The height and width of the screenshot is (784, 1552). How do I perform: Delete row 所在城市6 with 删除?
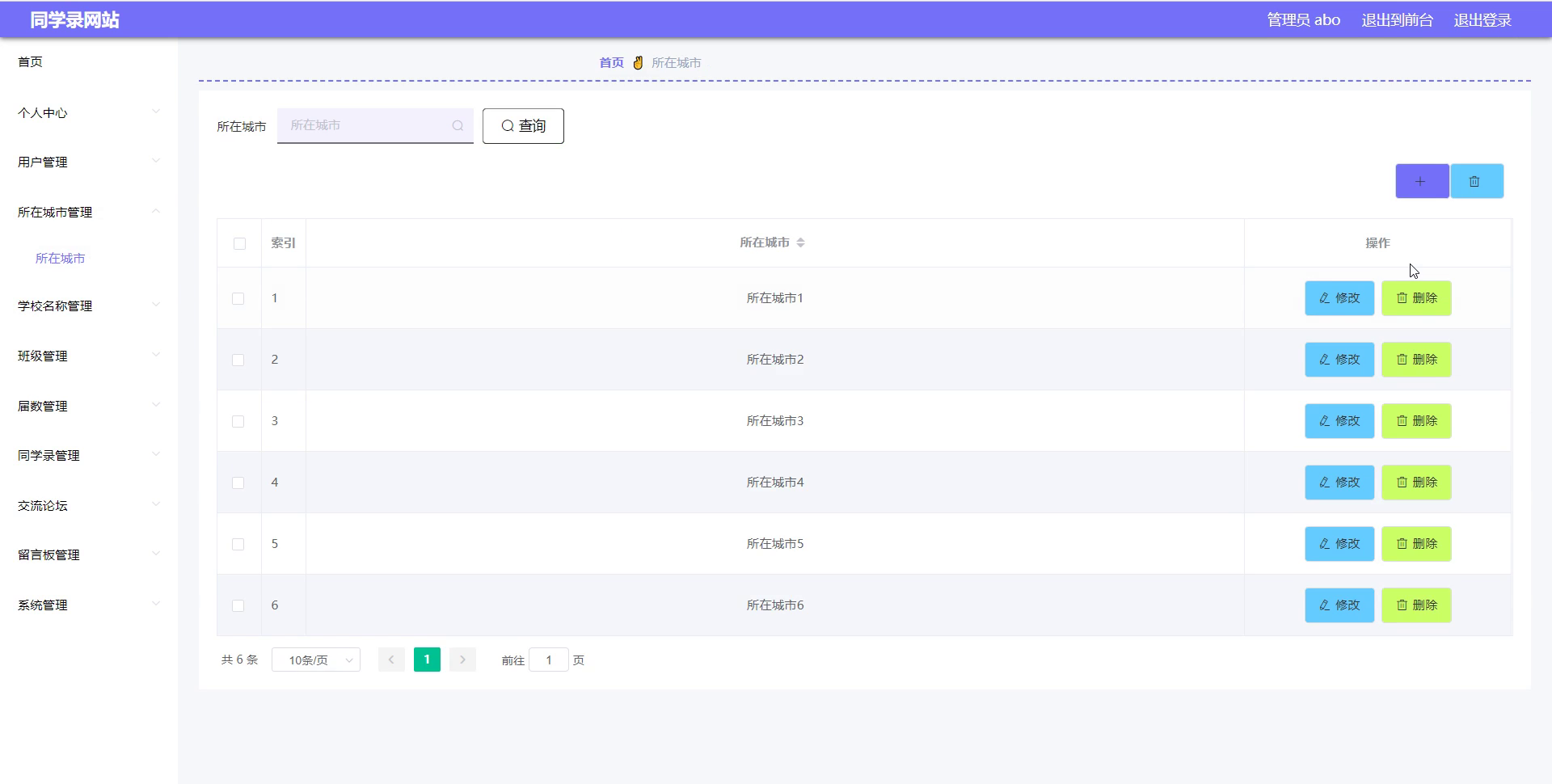tap(1415, 605)
